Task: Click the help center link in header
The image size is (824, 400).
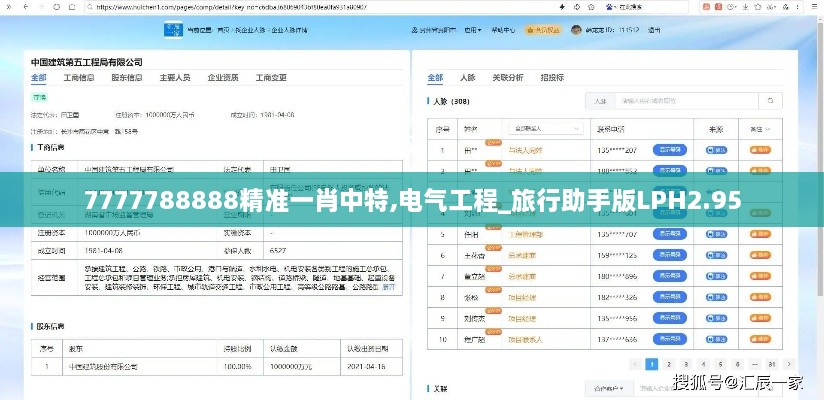Action: [503, 30]
